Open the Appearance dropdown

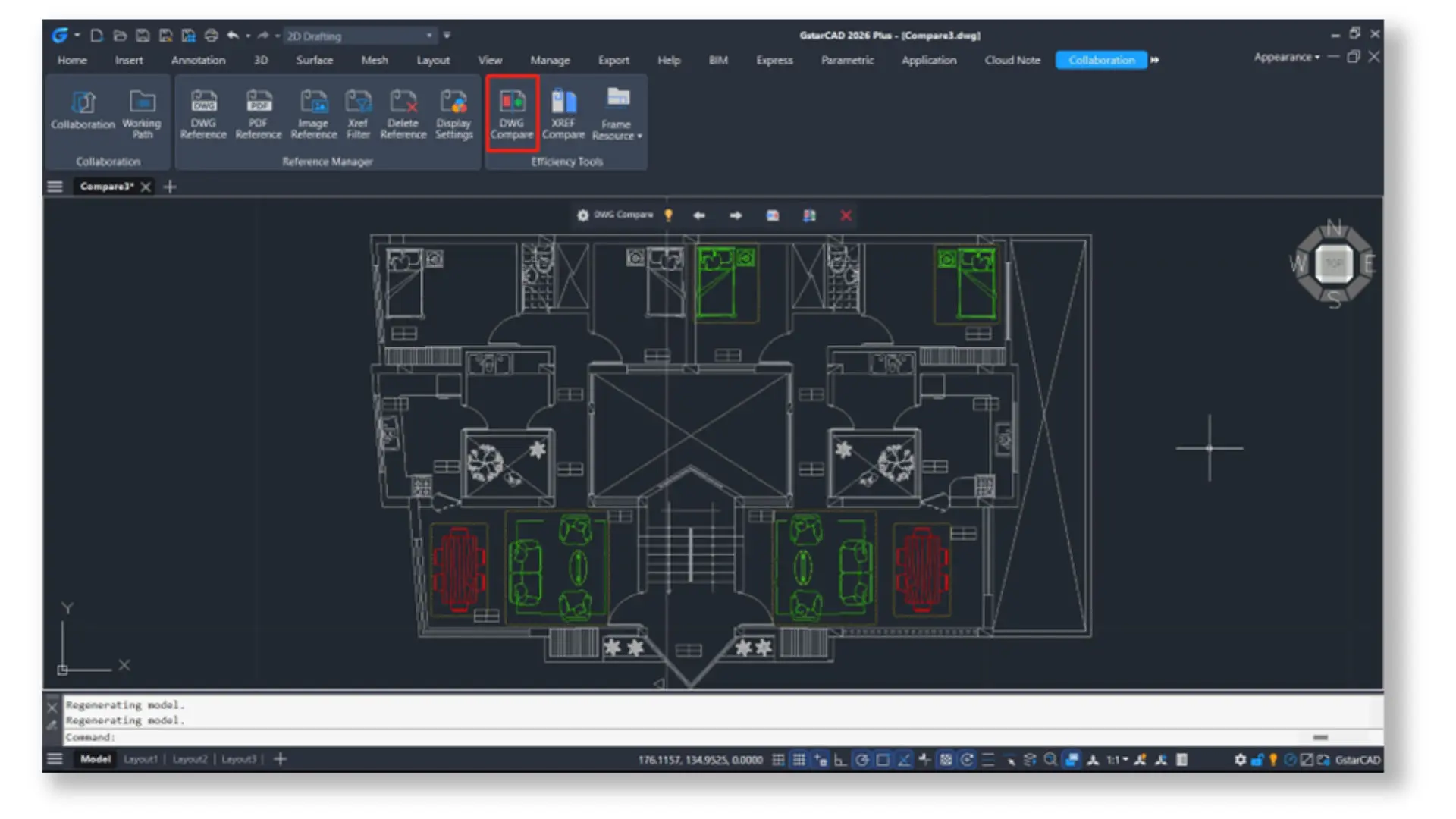pyautogui.click(x=1286, y=57)
